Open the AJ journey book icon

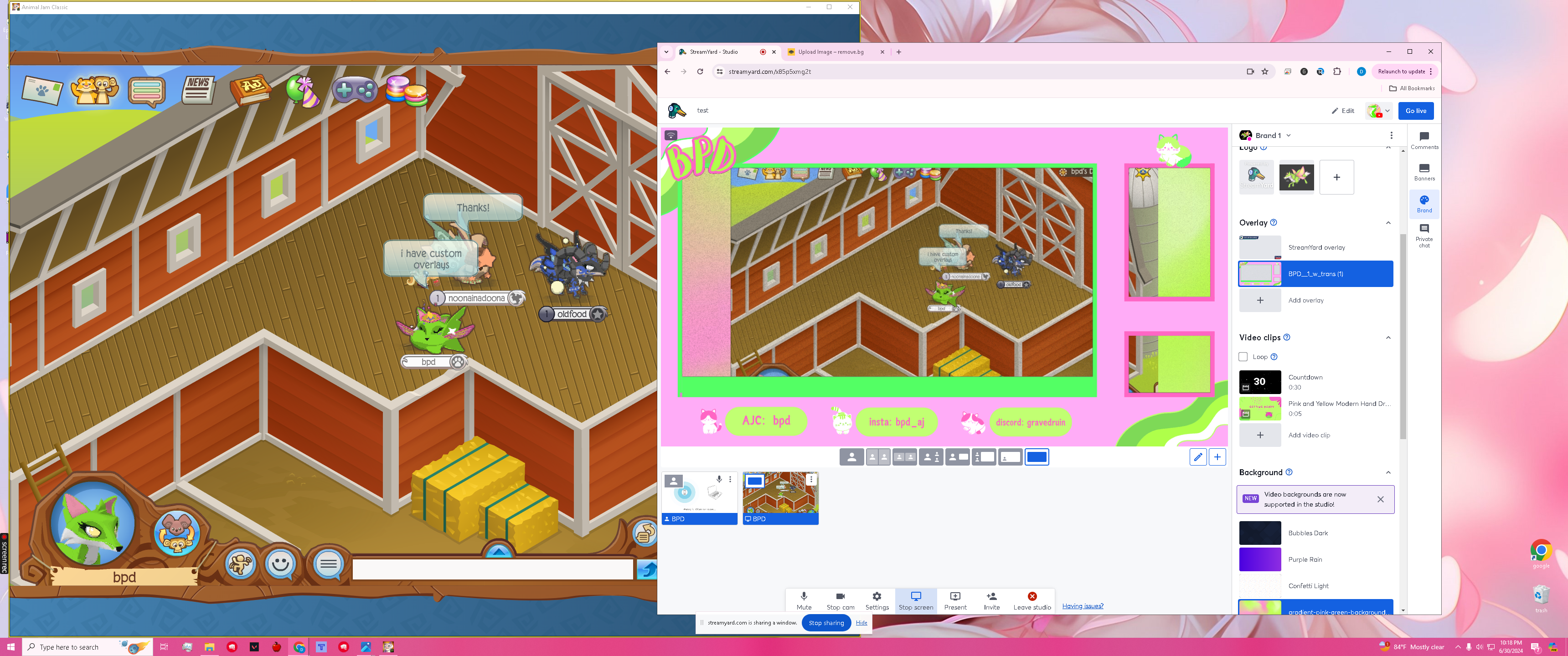pyautogui.click(x=251, y=91)
